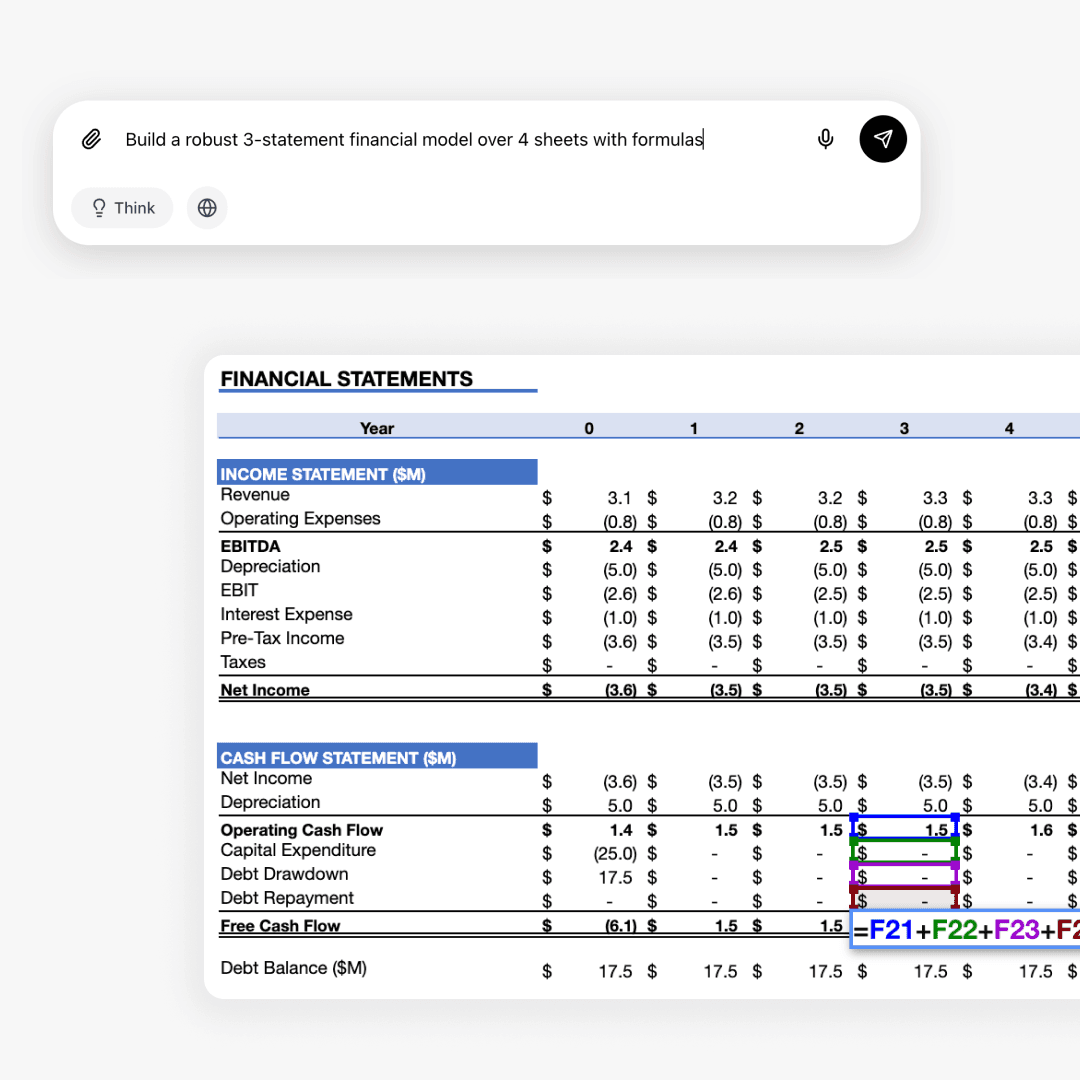Click the microphone voice input icon

point(825,139)
